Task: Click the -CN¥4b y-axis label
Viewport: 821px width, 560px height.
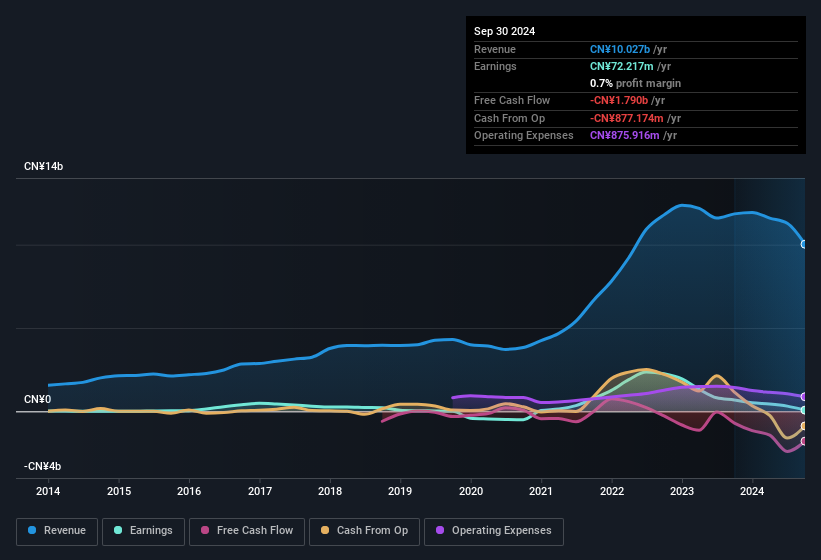Action: [x=42, y=466]
